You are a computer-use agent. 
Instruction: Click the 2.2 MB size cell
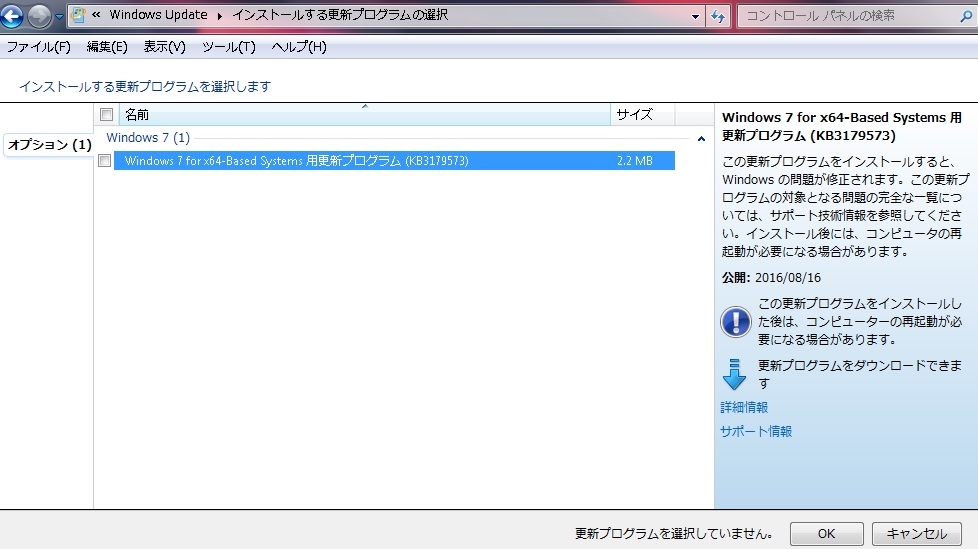click(x=635, y=161)
